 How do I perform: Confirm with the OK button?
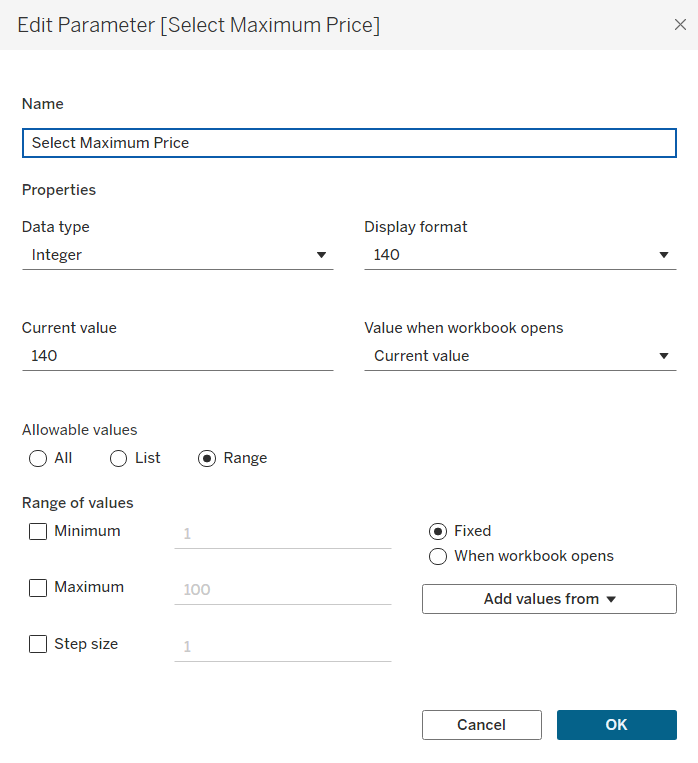(616, 725)
